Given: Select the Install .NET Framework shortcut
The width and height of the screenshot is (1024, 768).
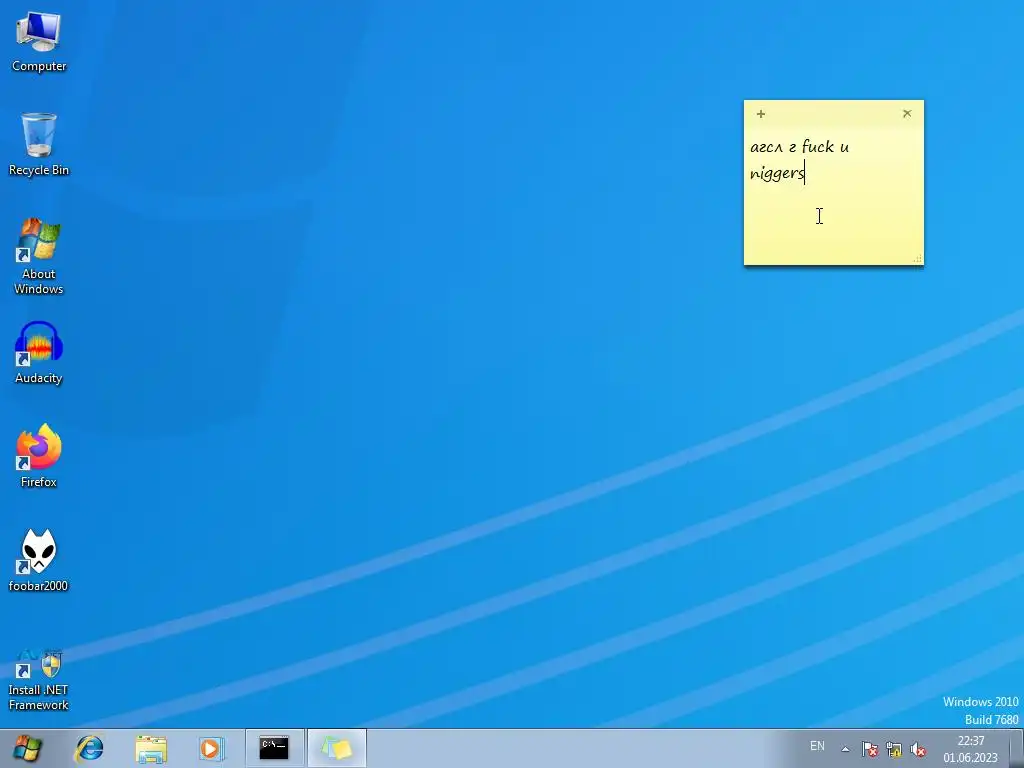Looking at the screenshot, I should click(x=39, y=679).
